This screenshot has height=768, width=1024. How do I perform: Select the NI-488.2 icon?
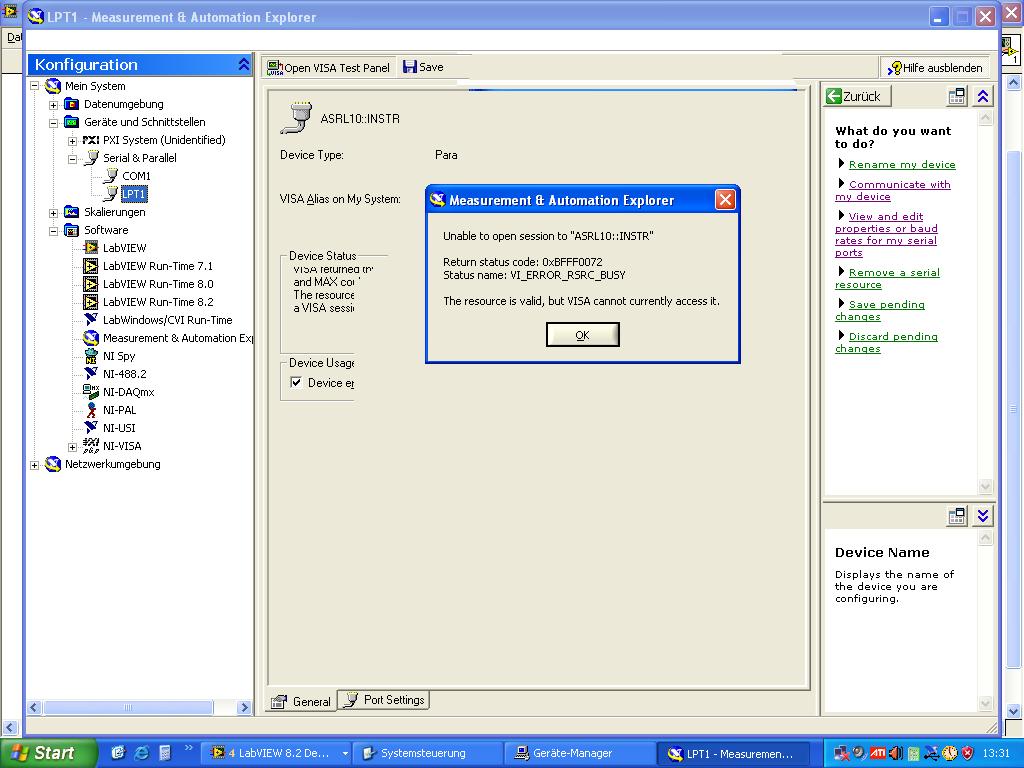point(91,374)
